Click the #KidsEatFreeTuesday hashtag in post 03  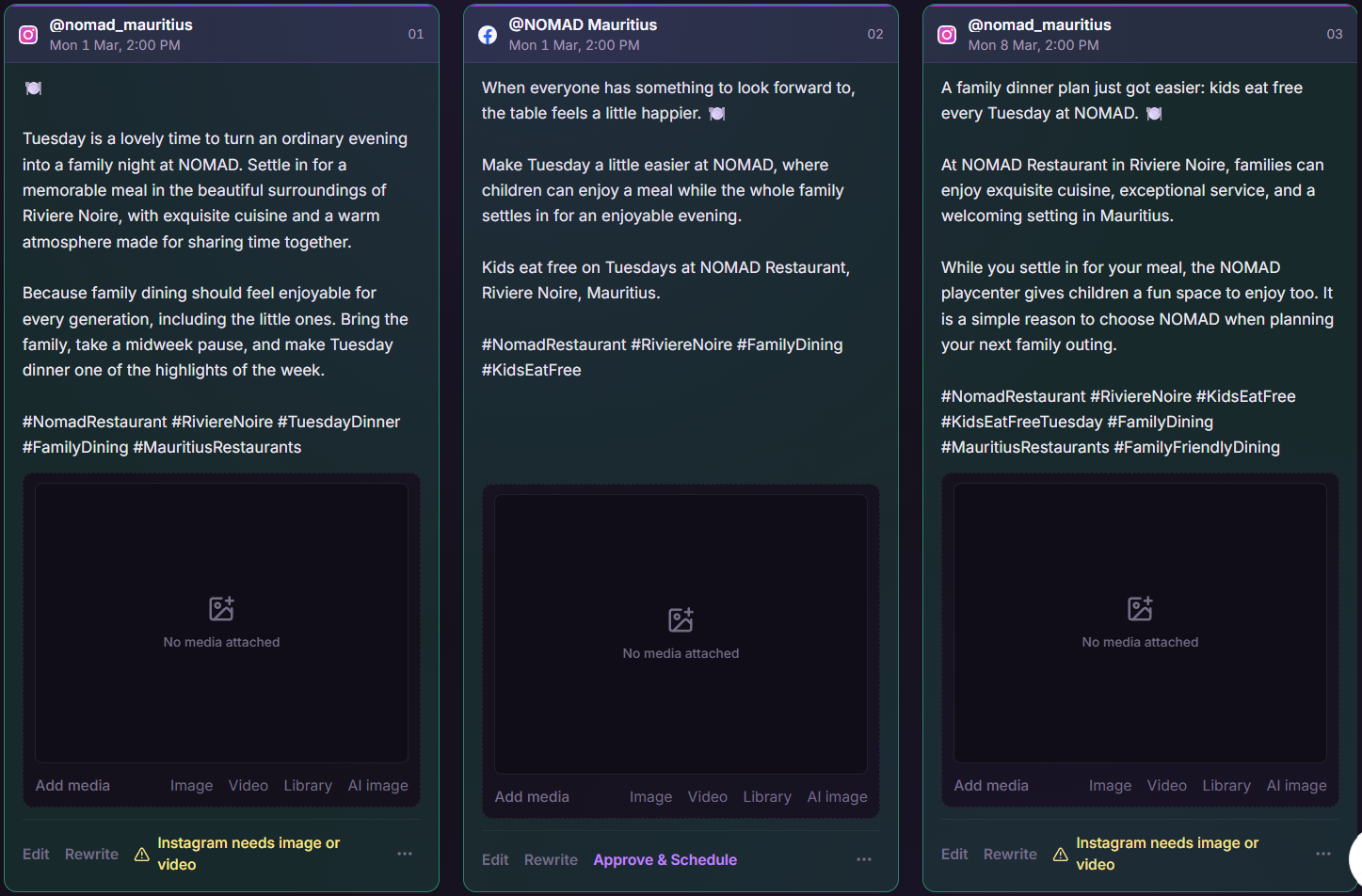(x=1021, y=422)
